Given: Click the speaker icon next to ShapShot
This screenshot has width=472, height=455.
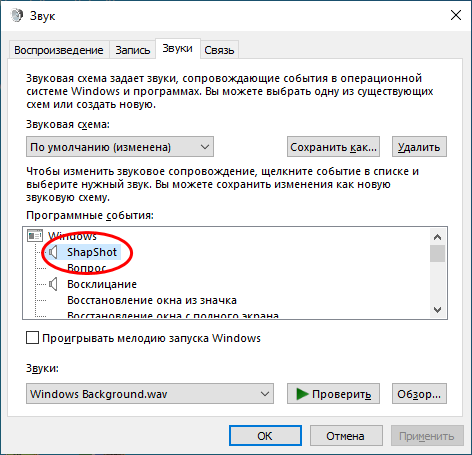Looking at the screenshot, I should (53, 252).
